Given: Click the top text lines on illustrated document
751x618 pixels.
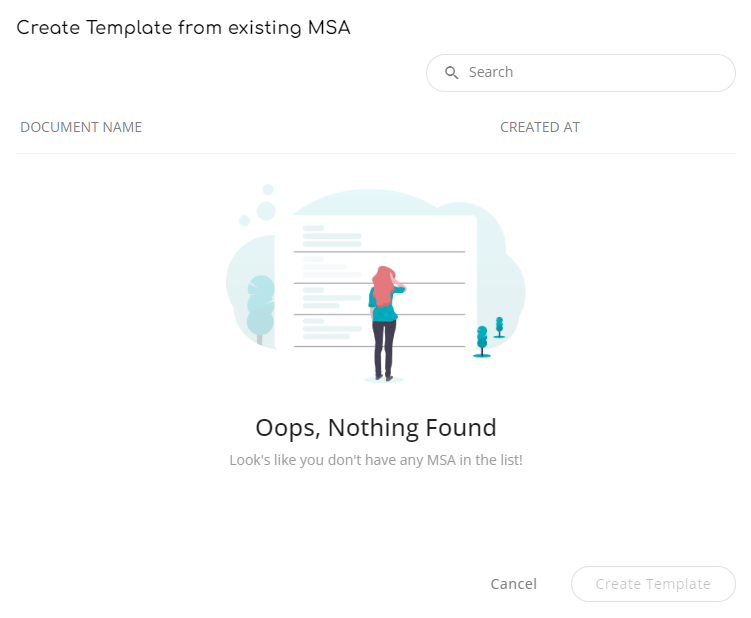Looking at the screenshot, I should point(332,236).
